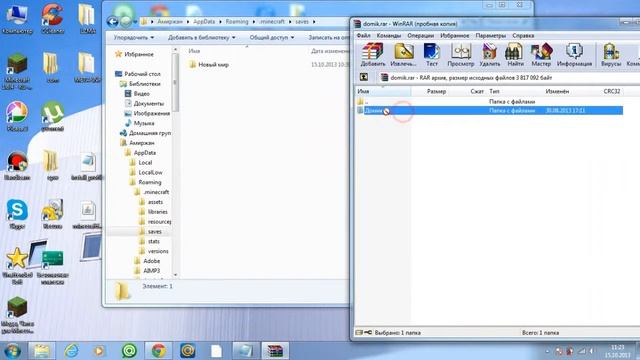This screenshot has height=360, width=640.
Task: Open the Picasa desktop shortcut
Action: point(17,117)
